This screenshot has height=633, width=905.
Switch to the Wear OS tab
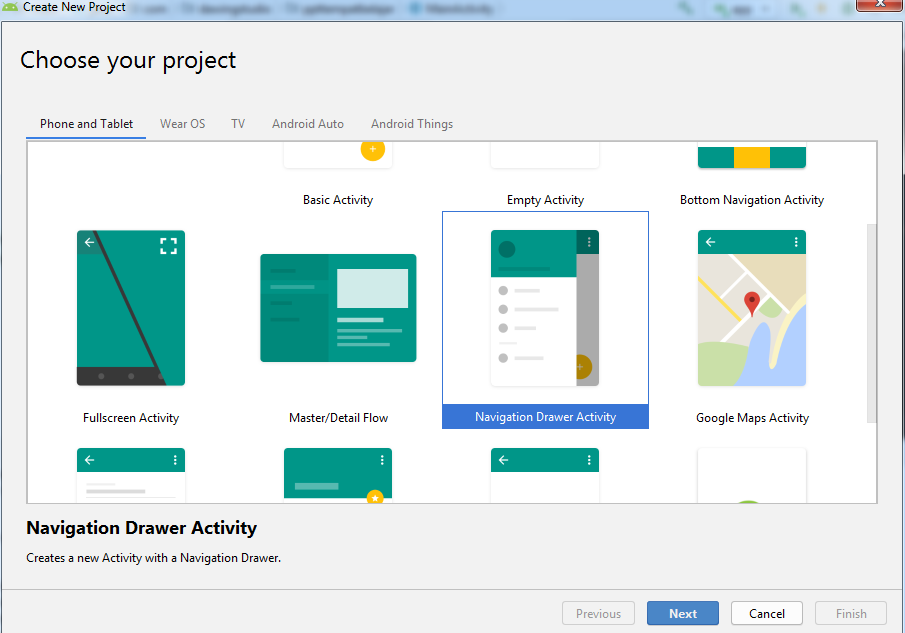pos(182,124)
